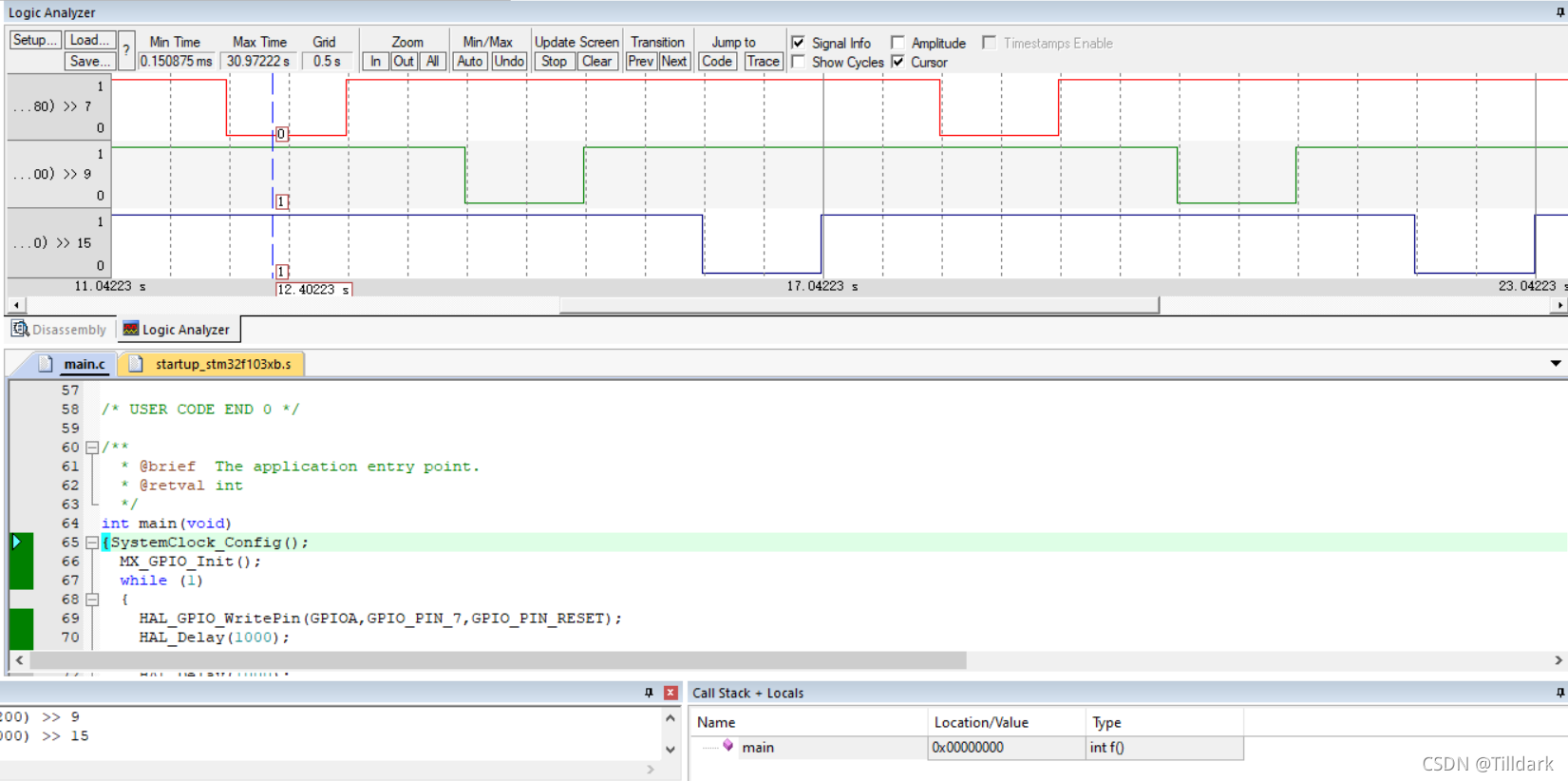
Task: Open the editor tab list dropdown arrow
Action: (1556, 364)
